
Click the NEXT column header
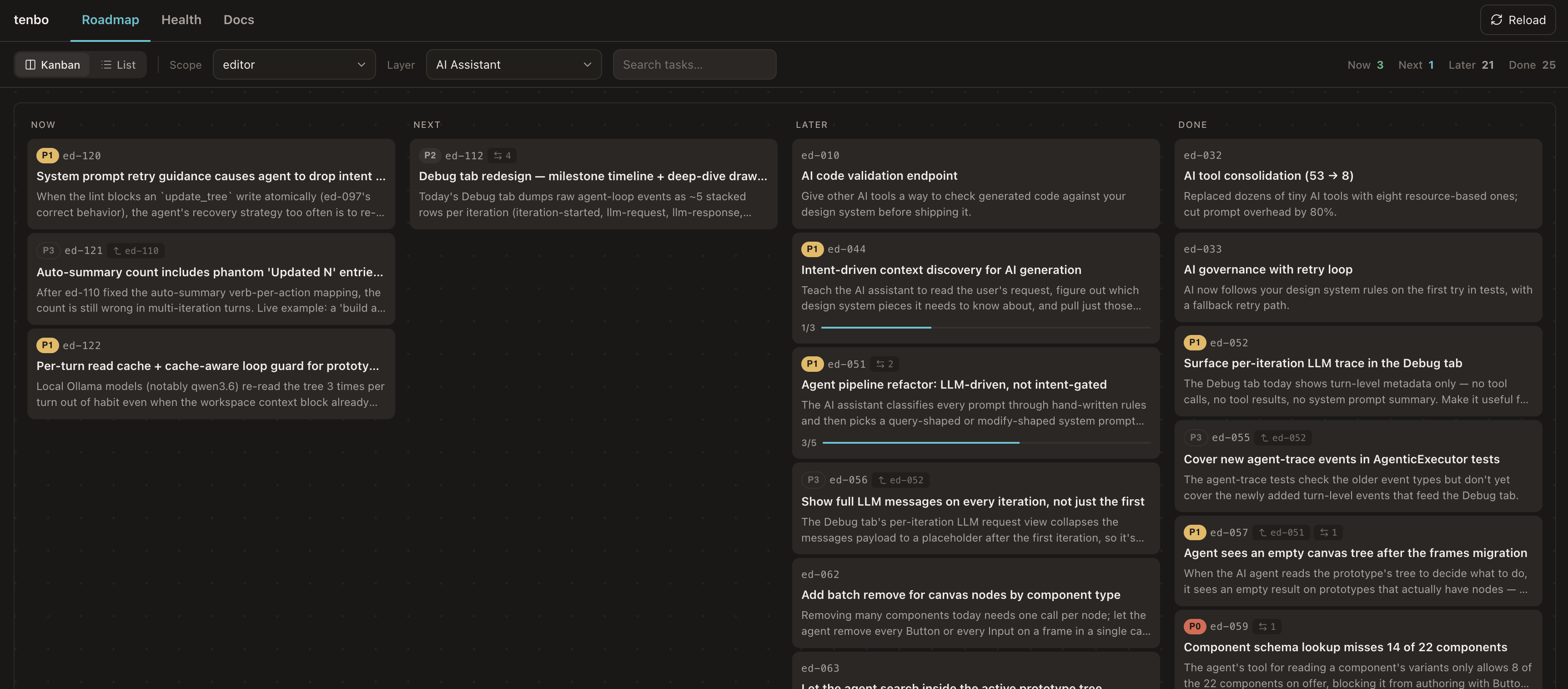pos(427,124)
